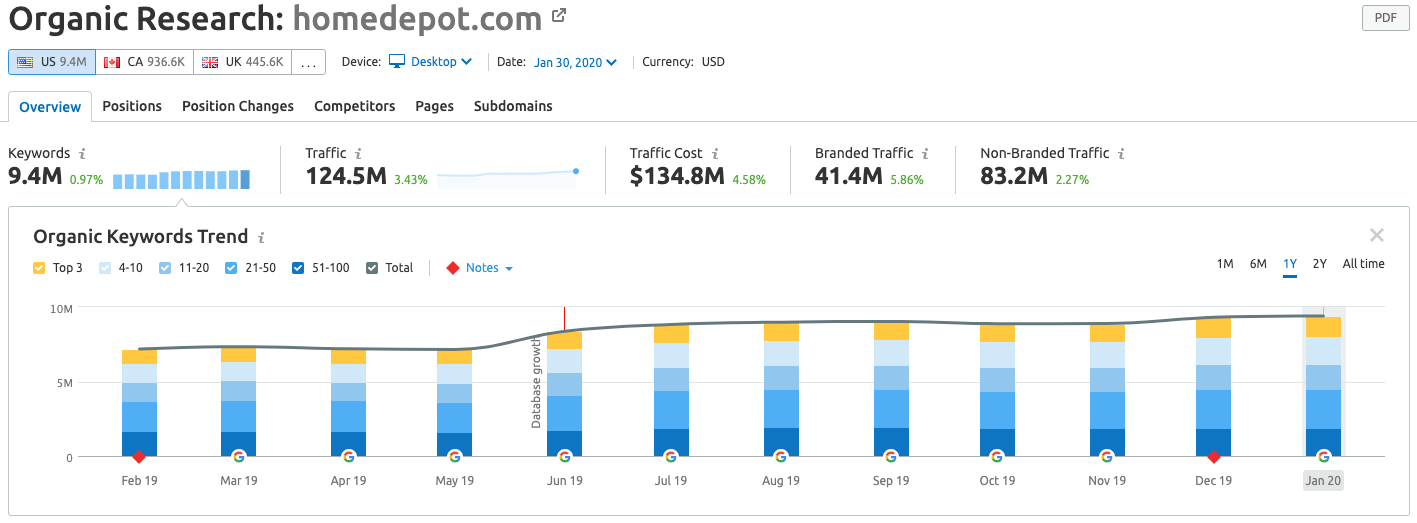Click the Traffic Cost info icon

[x=714, y=154]
